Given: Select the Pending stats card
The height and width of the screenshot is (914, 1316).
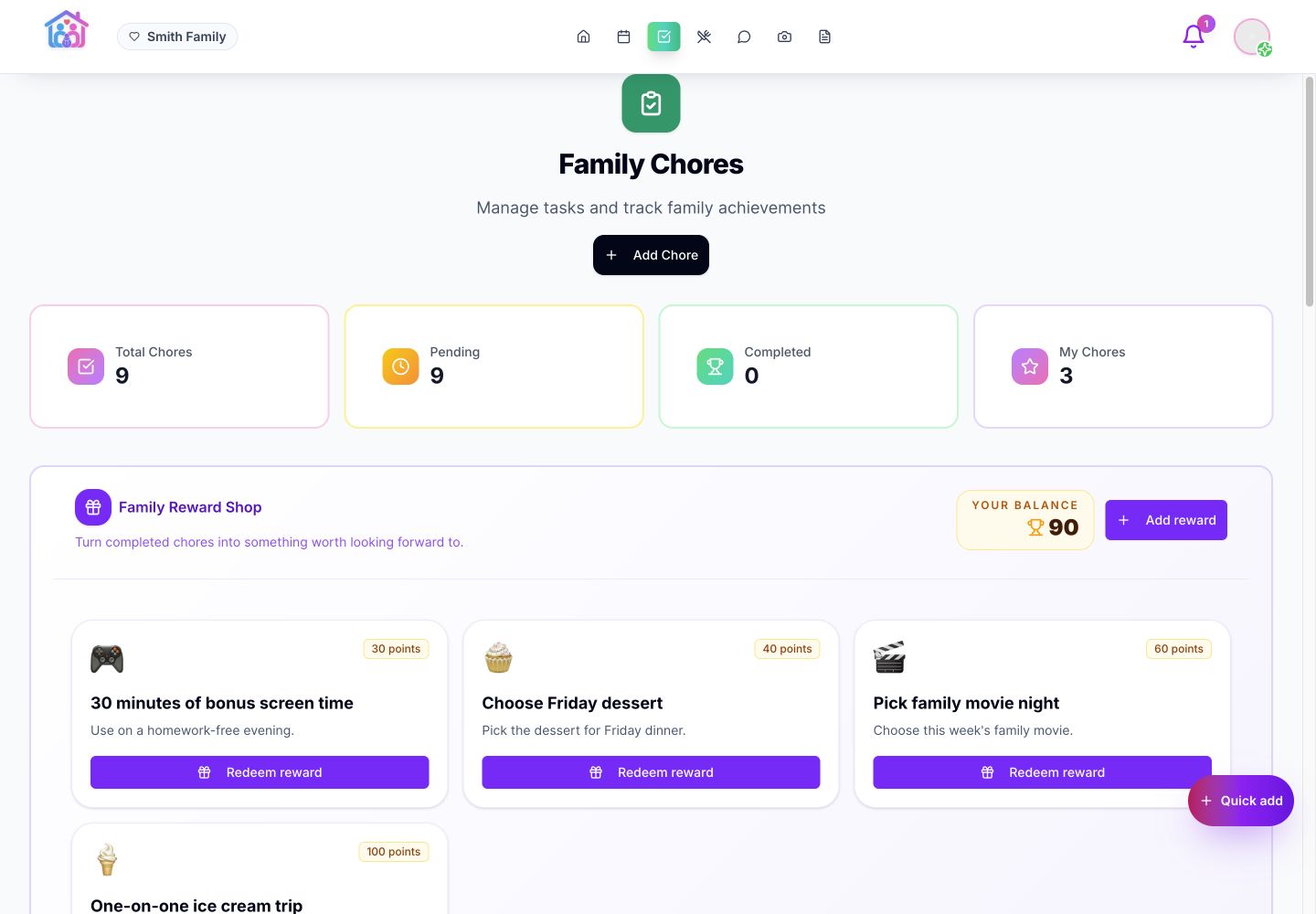Looking at the screenshot, I should (493, 367).
